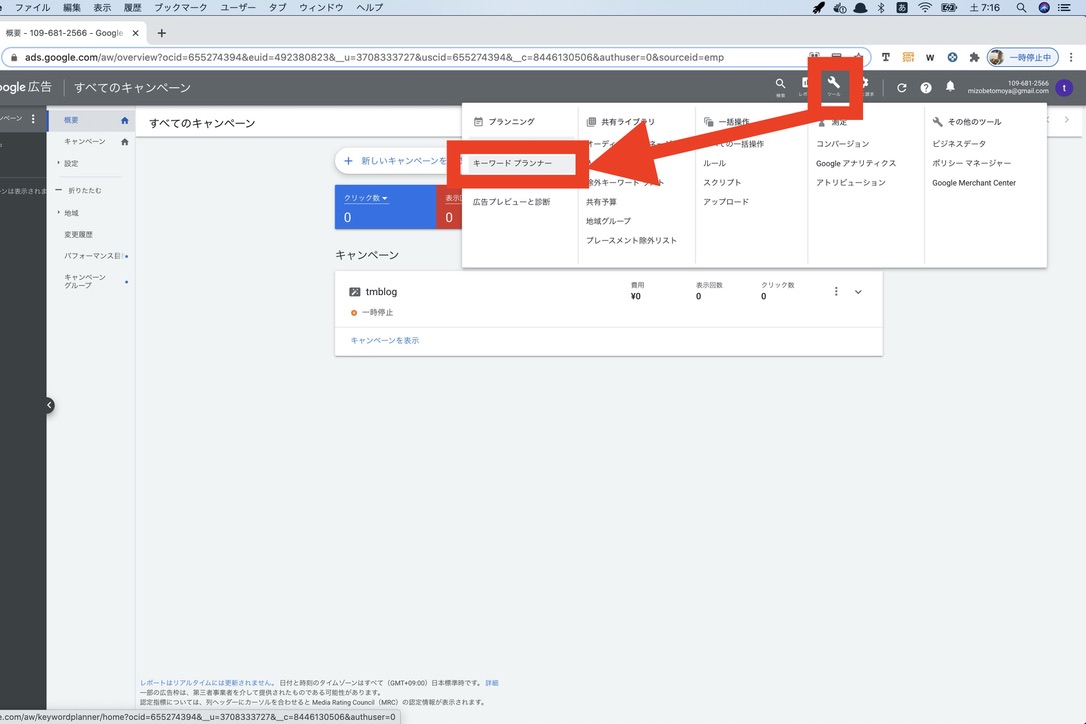Open コンバージョン in measurement column
The image size is (1086, 724).
click(x=842, y=143)
